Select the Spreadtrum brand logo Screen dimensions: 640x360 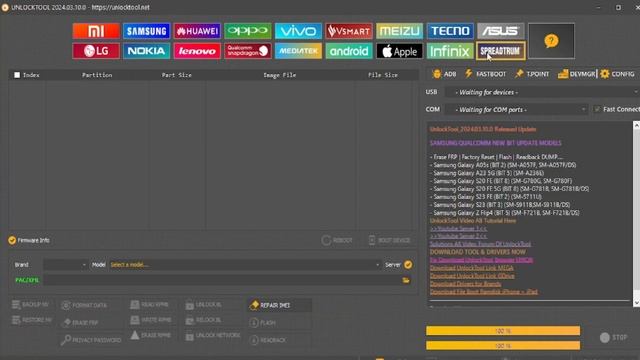pos(501,51)
